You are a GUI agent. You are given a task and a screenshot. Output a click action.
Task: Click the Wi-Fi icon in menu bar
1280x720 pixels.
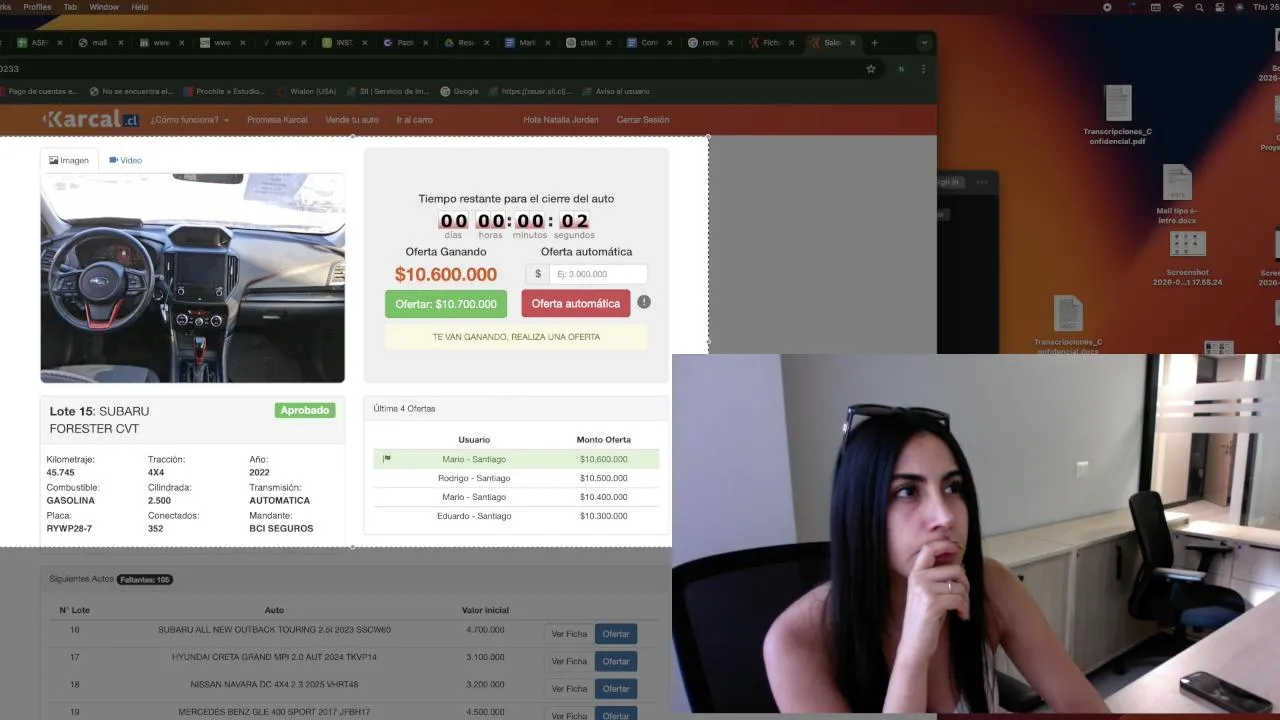(x=1178, y=7)
